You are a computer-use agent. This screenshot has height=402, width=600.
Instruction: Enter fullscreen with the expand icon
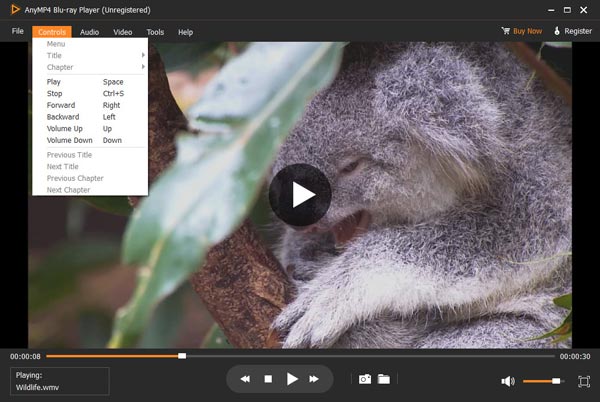click(x=584, y=381)
